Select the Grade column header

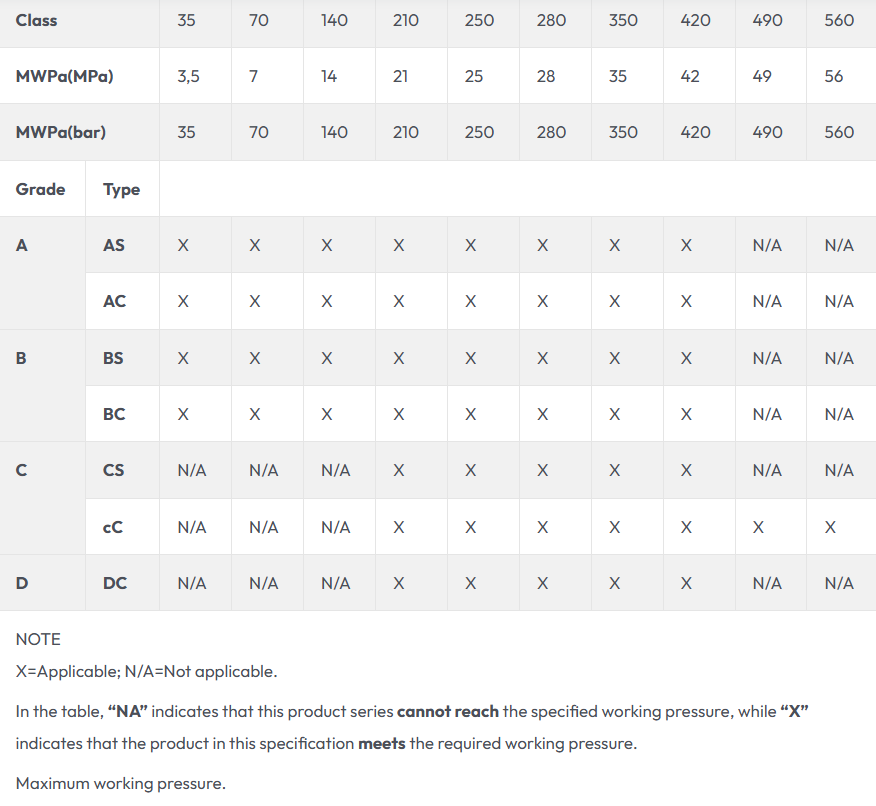click(x=41, y=189)
